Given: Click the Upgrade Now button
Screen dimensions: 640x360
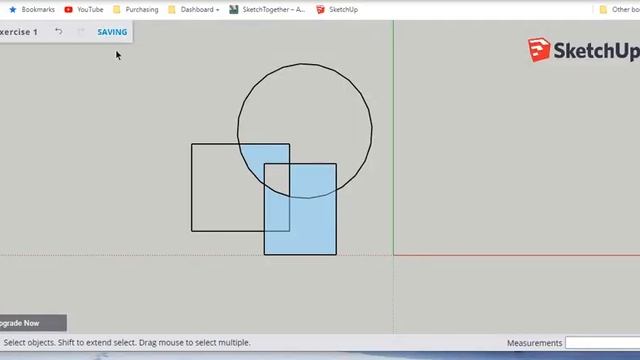Looking at the screenshot, I should pos(33,323).
